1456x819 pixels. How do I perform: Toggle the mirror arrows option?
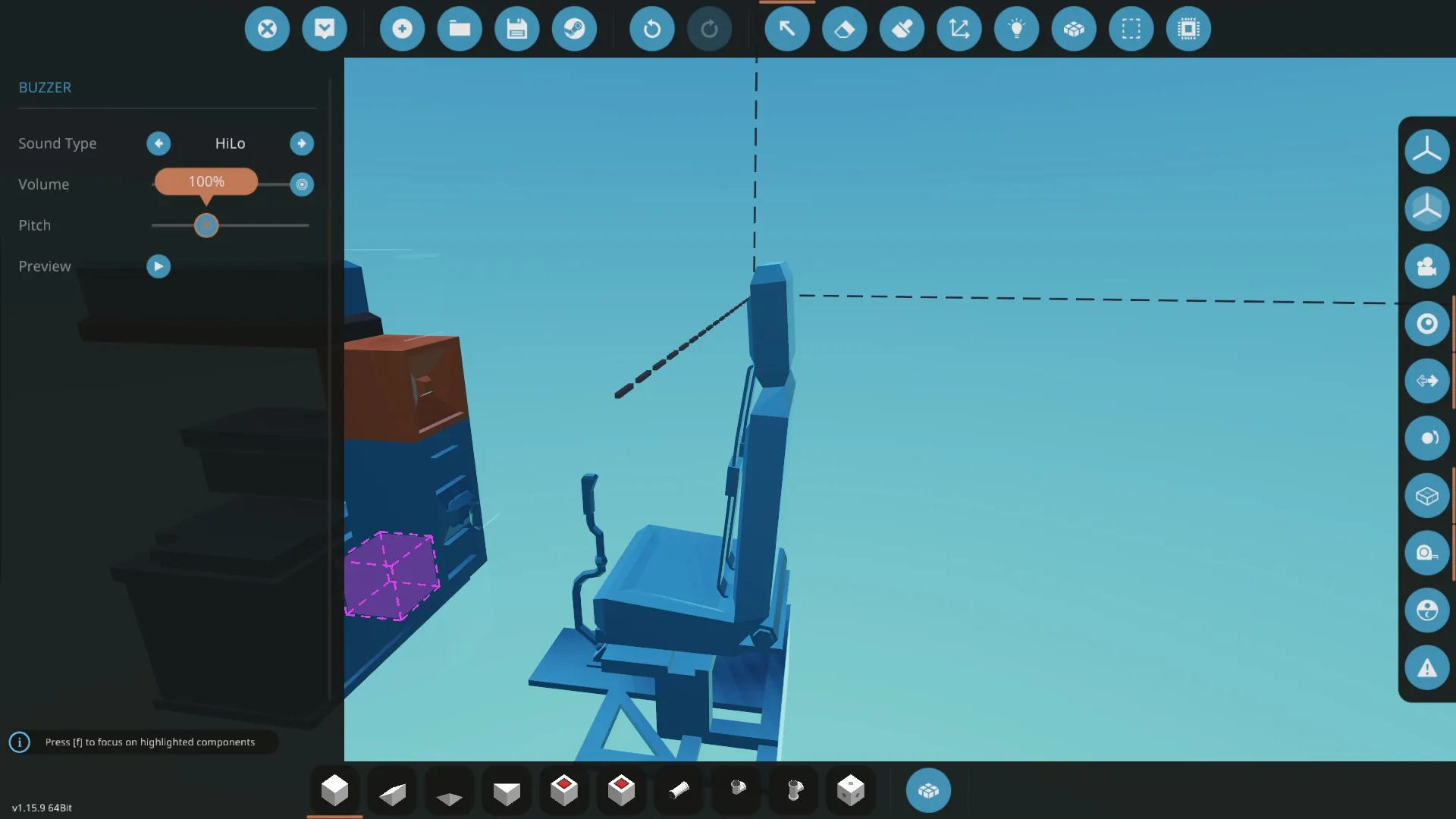coord(1426,381)
